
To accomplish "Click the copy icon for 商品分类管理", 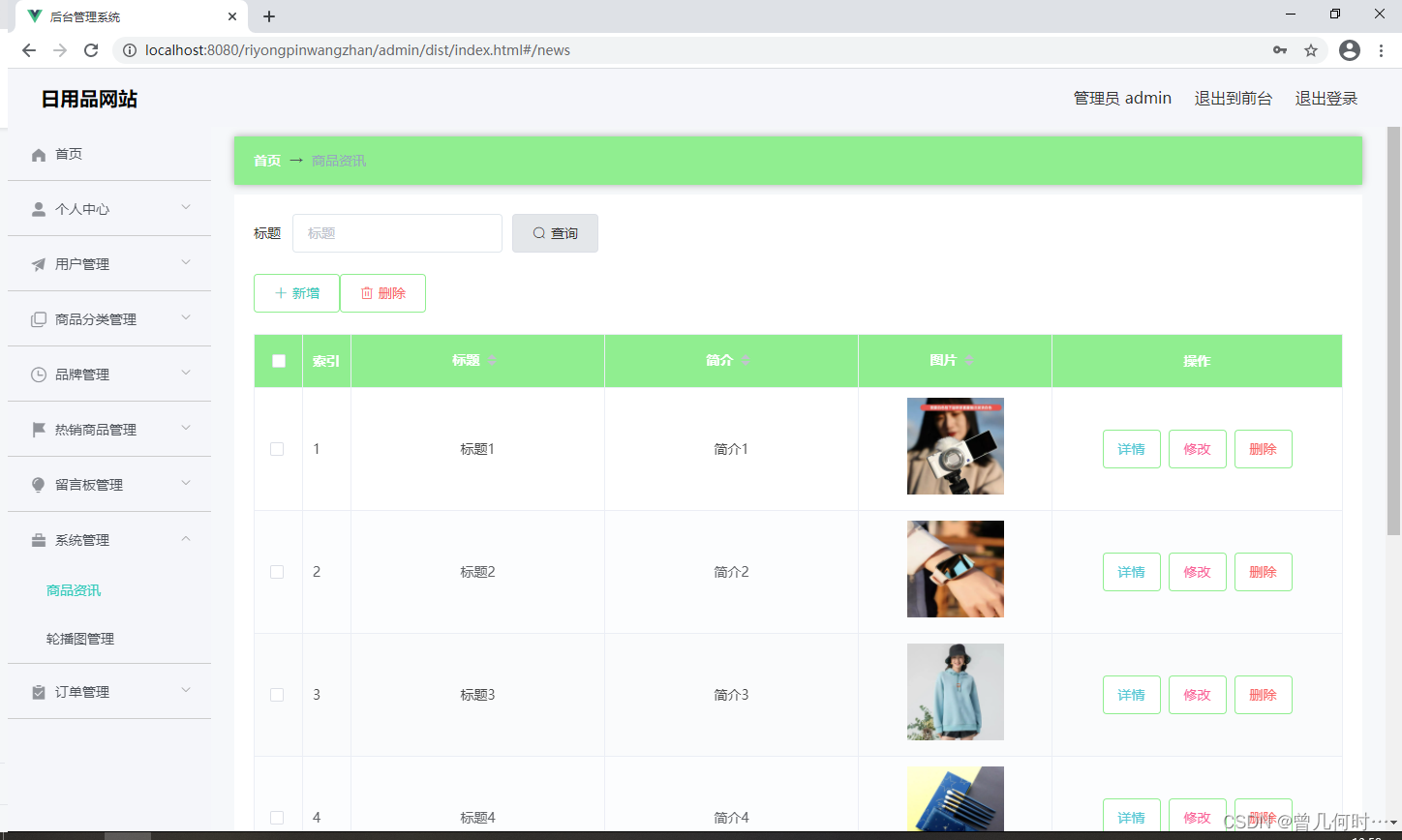I will [39, 319].
